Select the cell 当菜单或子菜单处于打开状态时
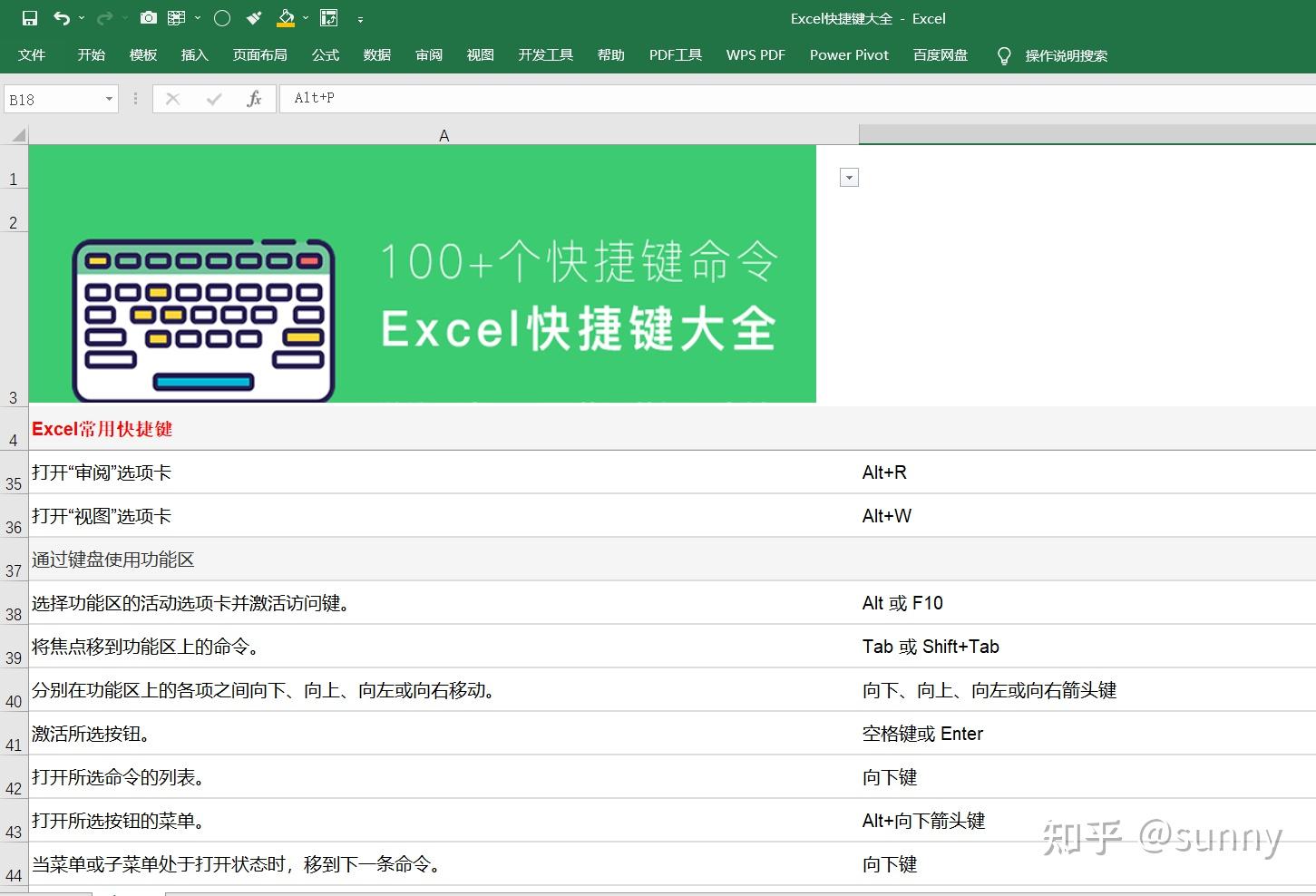1316x896 pixels. tap(444, 864)
